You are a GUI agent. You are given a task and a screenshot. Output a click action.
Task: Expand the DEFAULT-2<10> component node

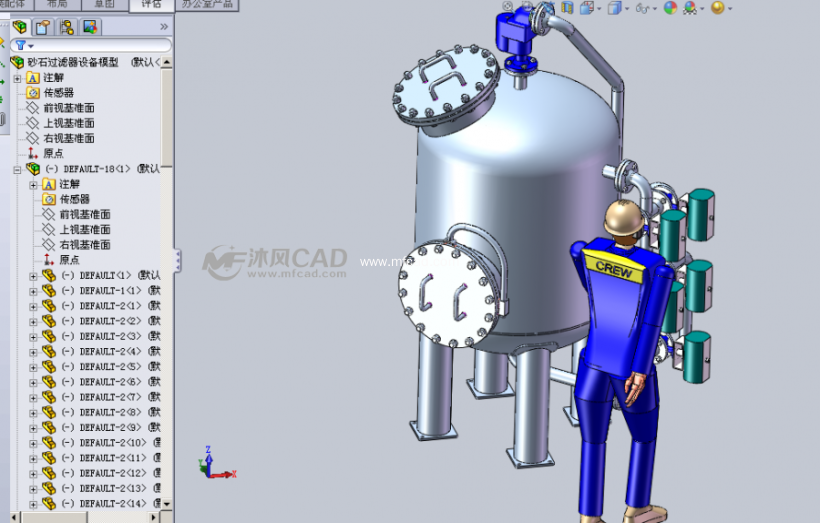(x=33, y=443)
